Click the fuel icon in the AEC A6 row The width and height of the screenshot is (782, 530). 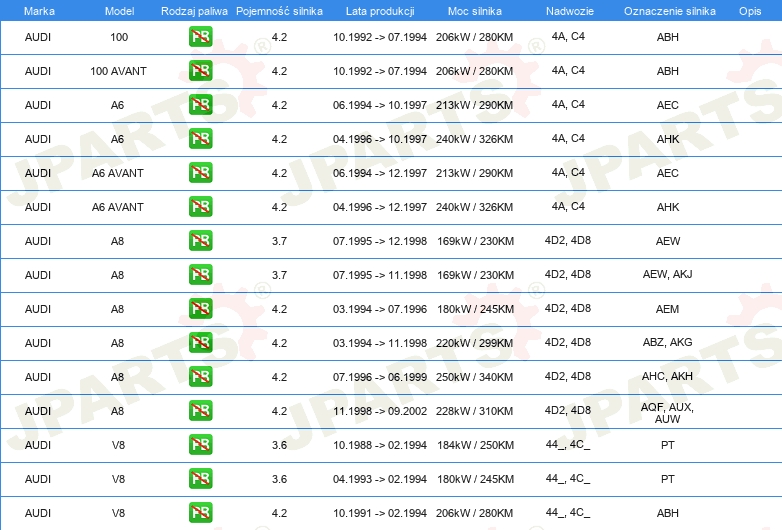200,105
